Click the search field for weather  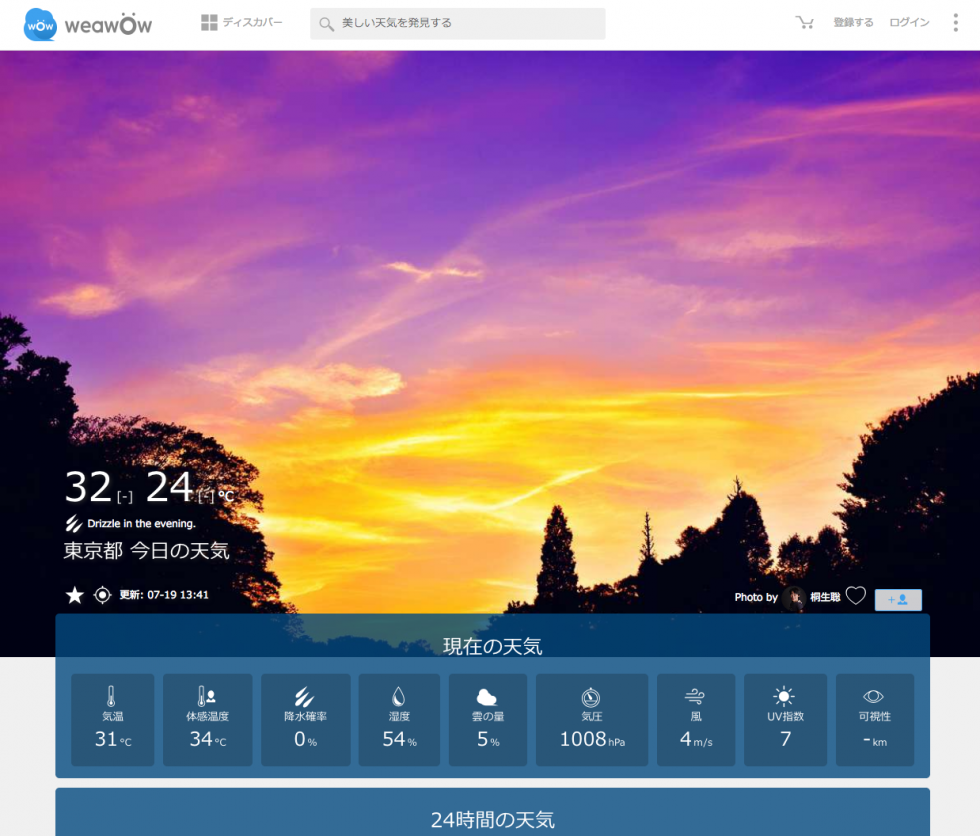point(458,23)
